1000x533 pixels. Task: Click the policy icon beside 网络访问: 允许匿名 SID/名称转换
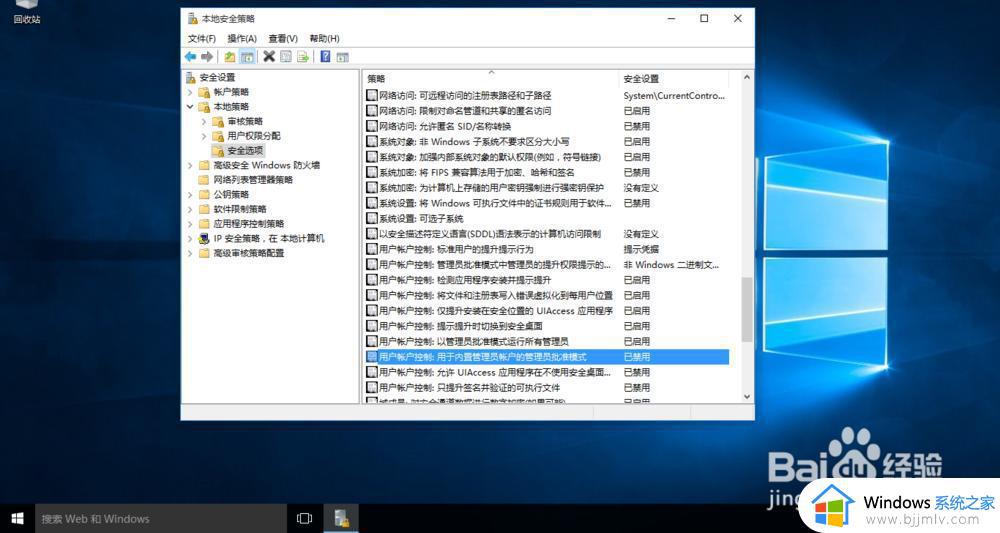[372, 126]
